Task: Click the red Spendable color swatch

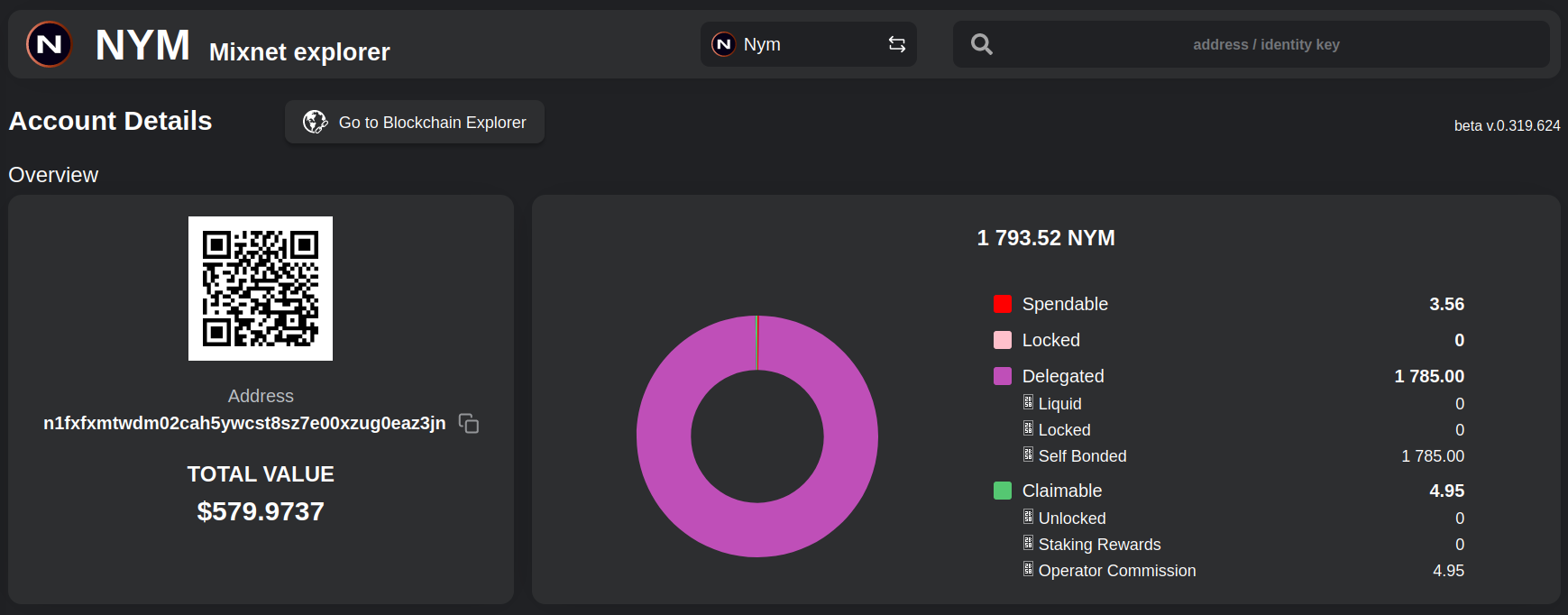Action: click(x=1002, y=304)
